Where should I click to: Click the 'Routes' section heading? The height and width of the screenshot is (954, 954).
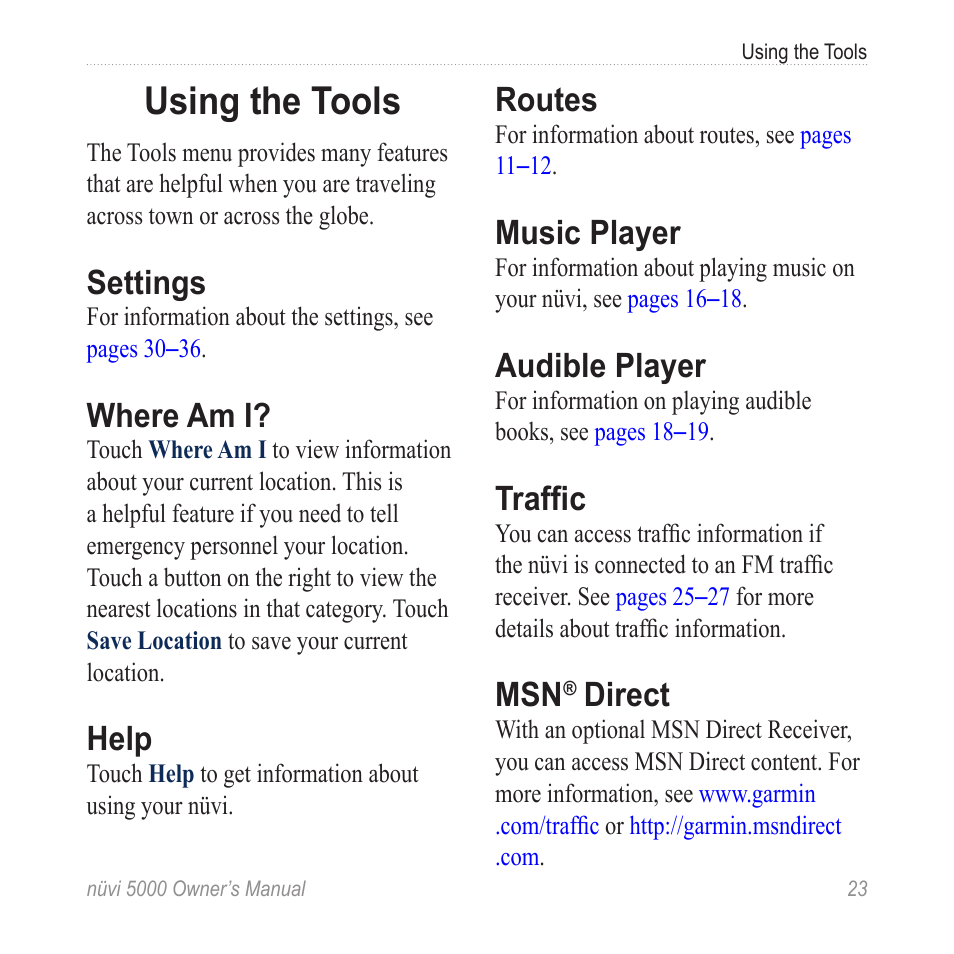[546, 100]
